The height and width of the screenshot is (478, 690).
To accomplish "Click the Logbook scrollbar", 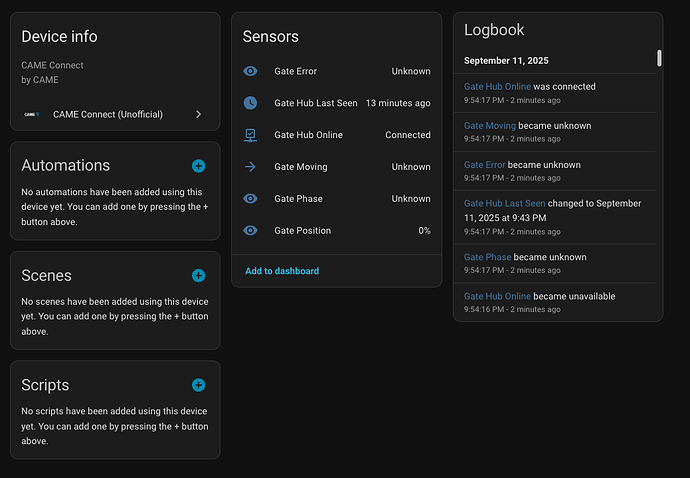I will 659,58.
